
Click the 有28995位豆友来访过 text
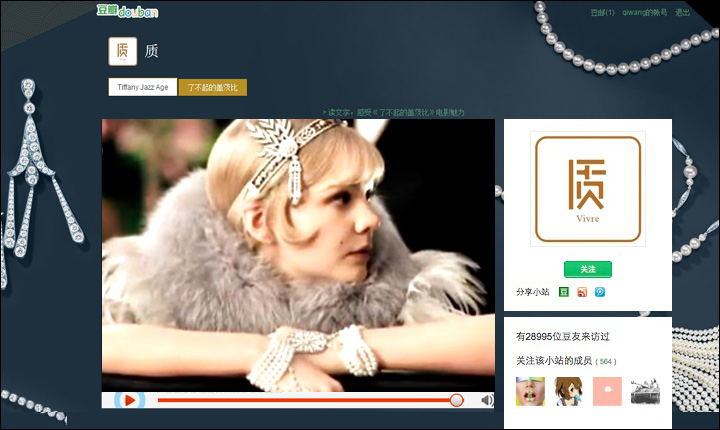coord(562,336)
